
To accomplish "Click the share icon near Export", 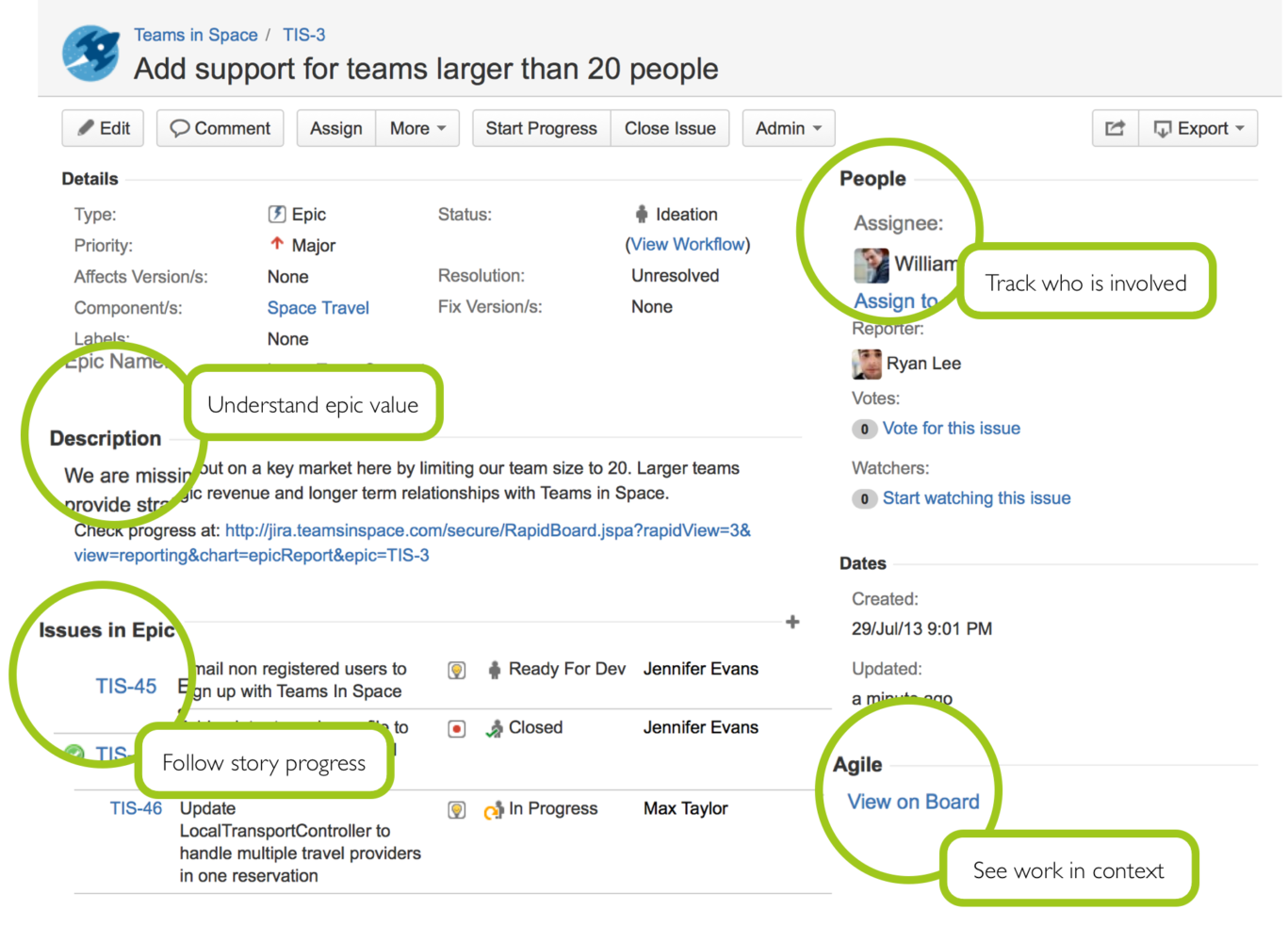I will 1115,128.
